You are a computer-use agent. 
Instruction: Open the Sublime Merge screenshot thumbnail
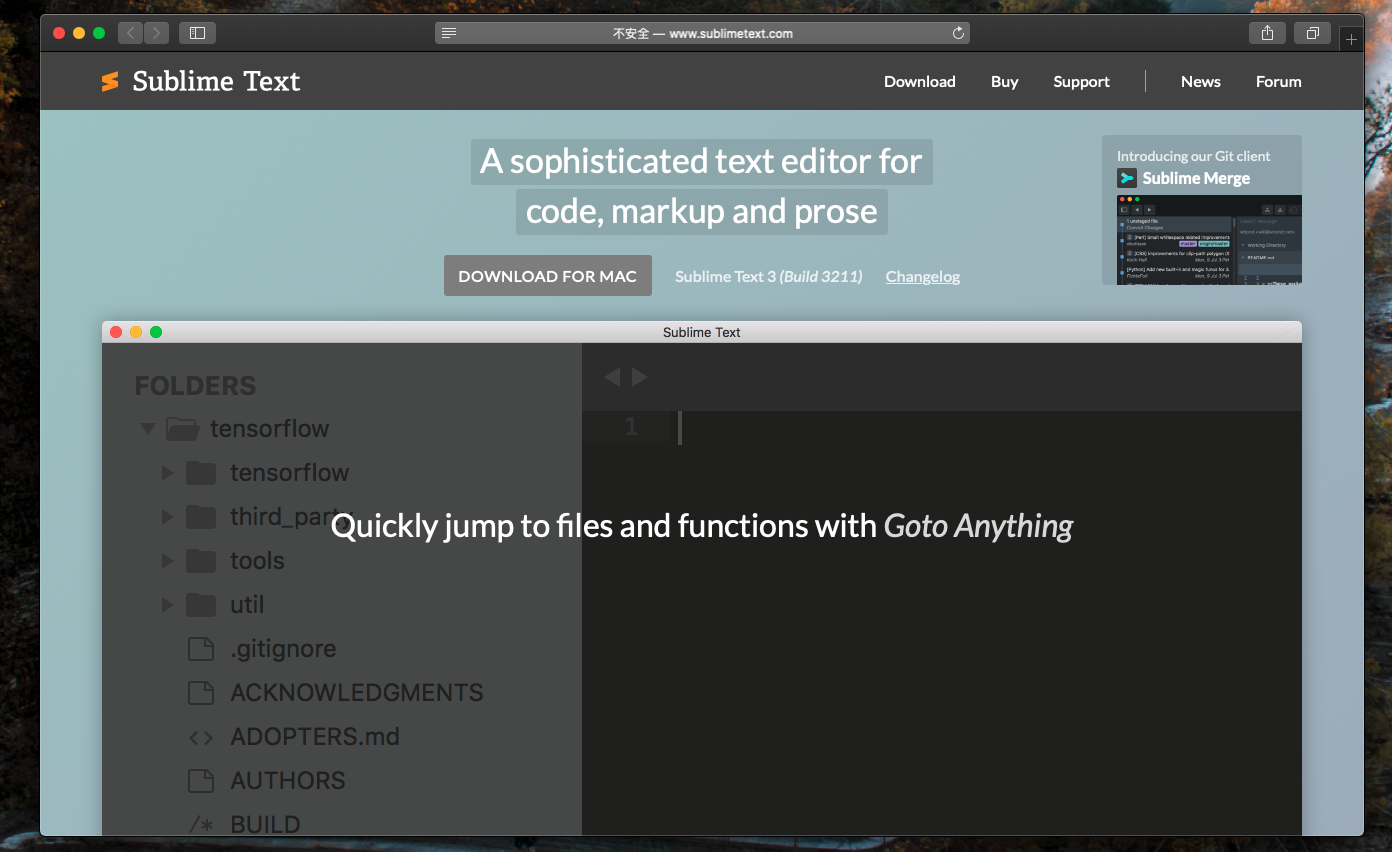1208,240
